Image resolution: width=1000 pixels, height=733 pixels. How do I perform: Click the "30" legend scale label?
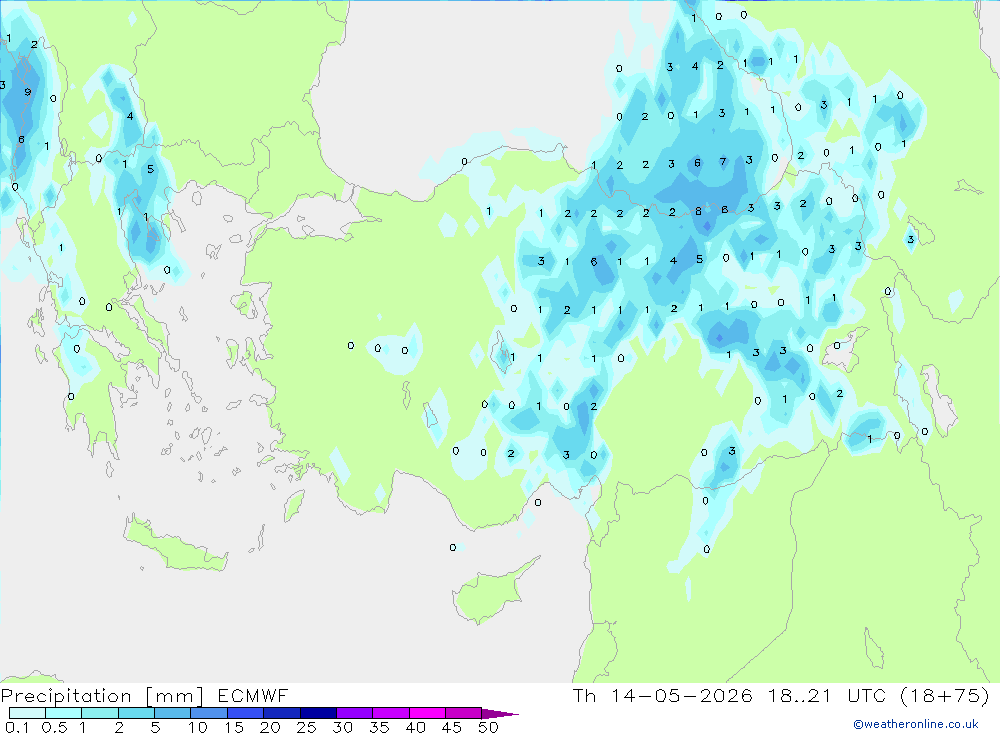pyautogui.click(x=343, y=727)
